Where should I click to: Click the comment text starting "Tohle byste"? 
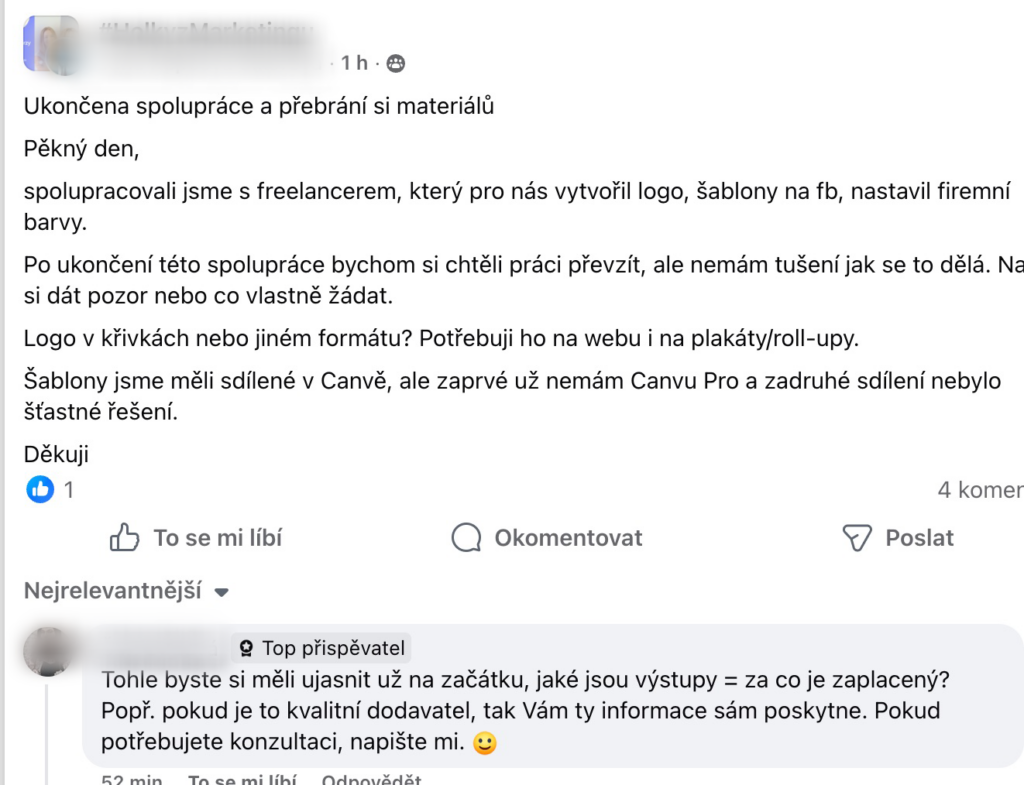tap(525, 679)
